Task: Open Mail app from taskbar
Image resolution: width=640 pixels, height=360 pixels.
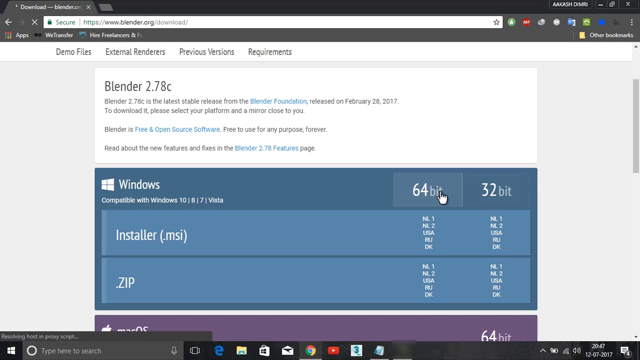Action: pos(287,351)
